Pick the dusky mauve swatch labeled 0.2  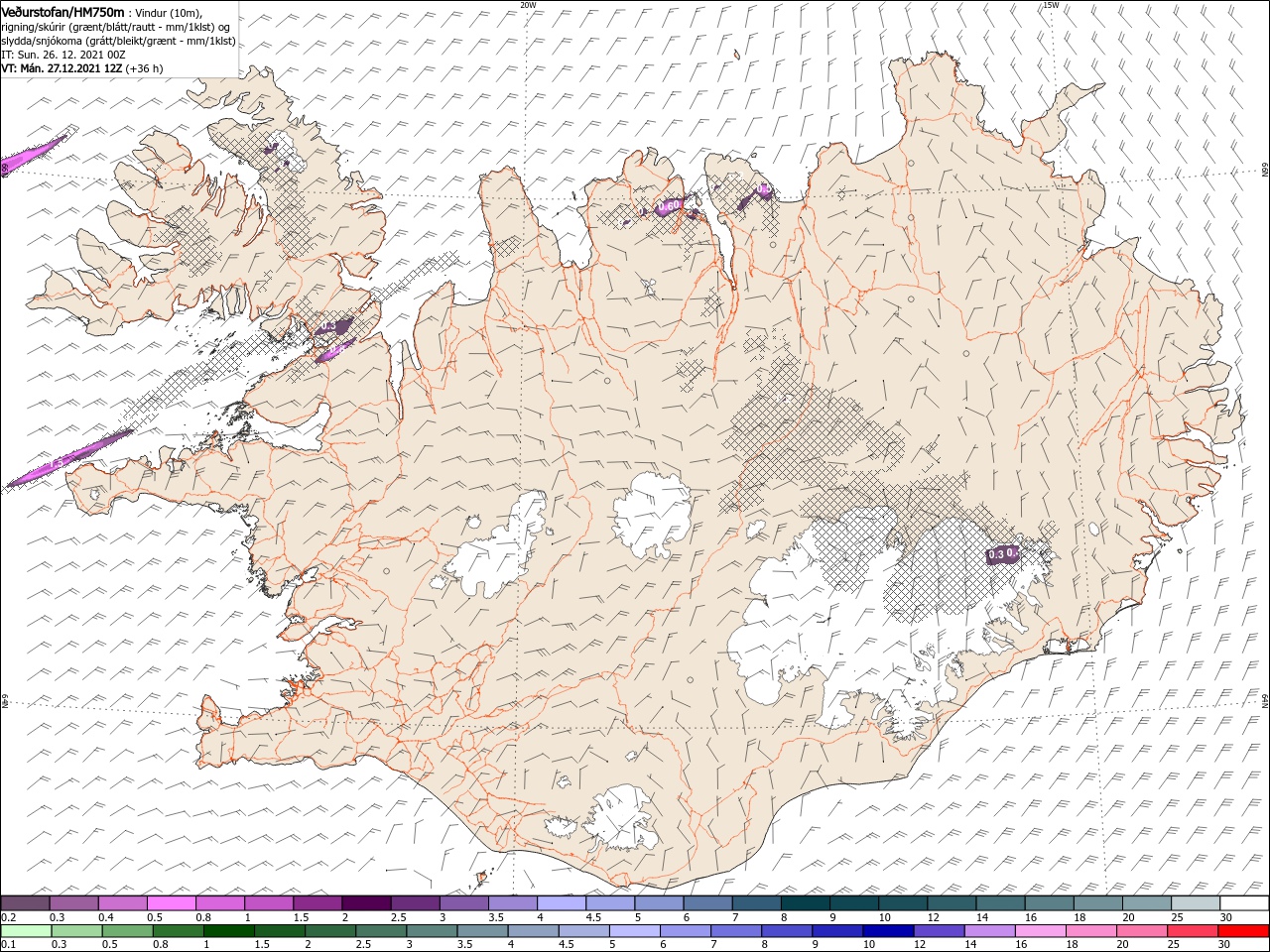tap(25, 903)
